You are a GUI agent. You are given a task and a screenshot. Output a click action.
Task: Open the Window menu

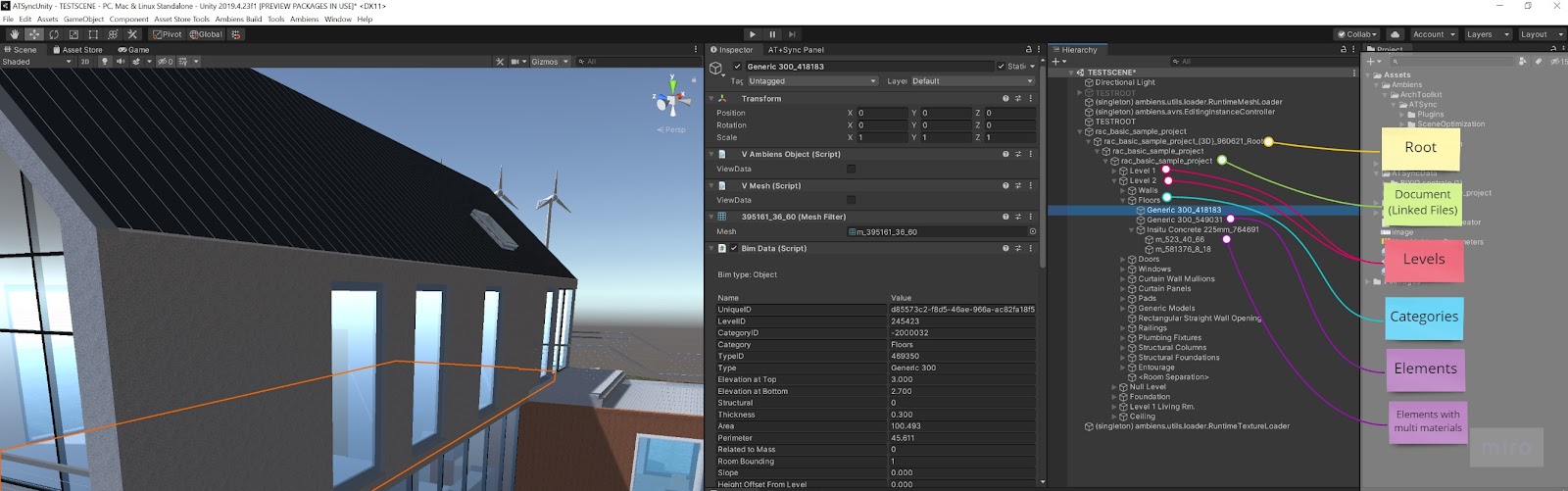coord(337,20)
